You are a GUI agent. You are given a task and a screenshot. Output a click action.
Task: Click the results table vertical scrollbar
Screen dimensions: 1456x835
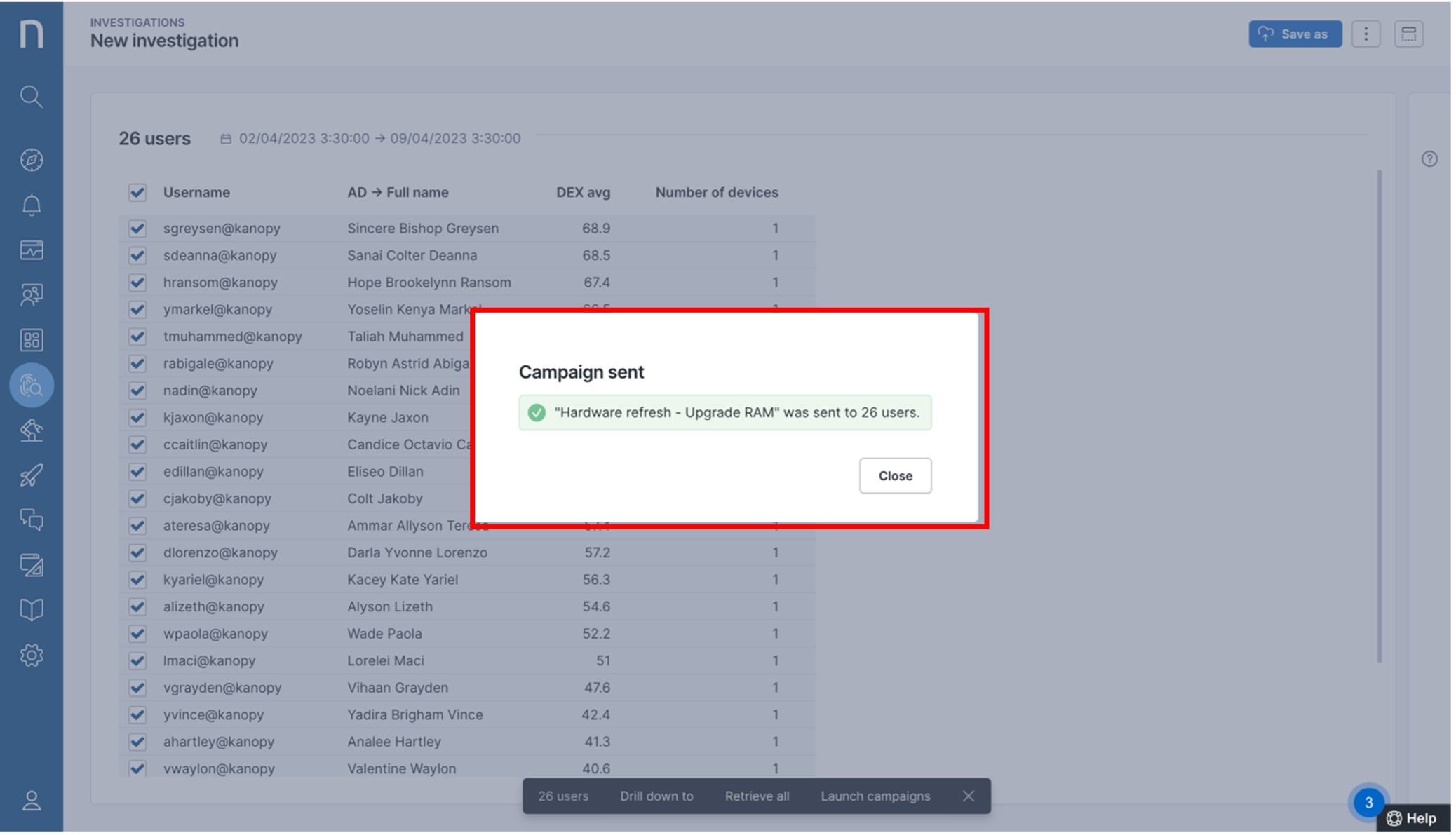pyautogui.click(x=1379, y=416)
